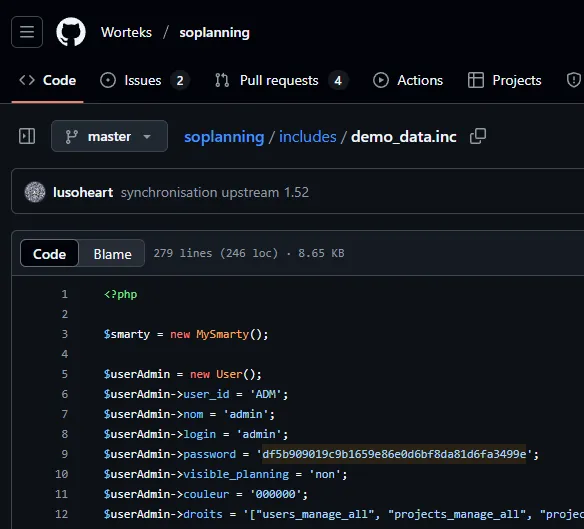Click lusoheart's avatar image
The width and height of the screenshot is (584, 529).
(35, 192)
